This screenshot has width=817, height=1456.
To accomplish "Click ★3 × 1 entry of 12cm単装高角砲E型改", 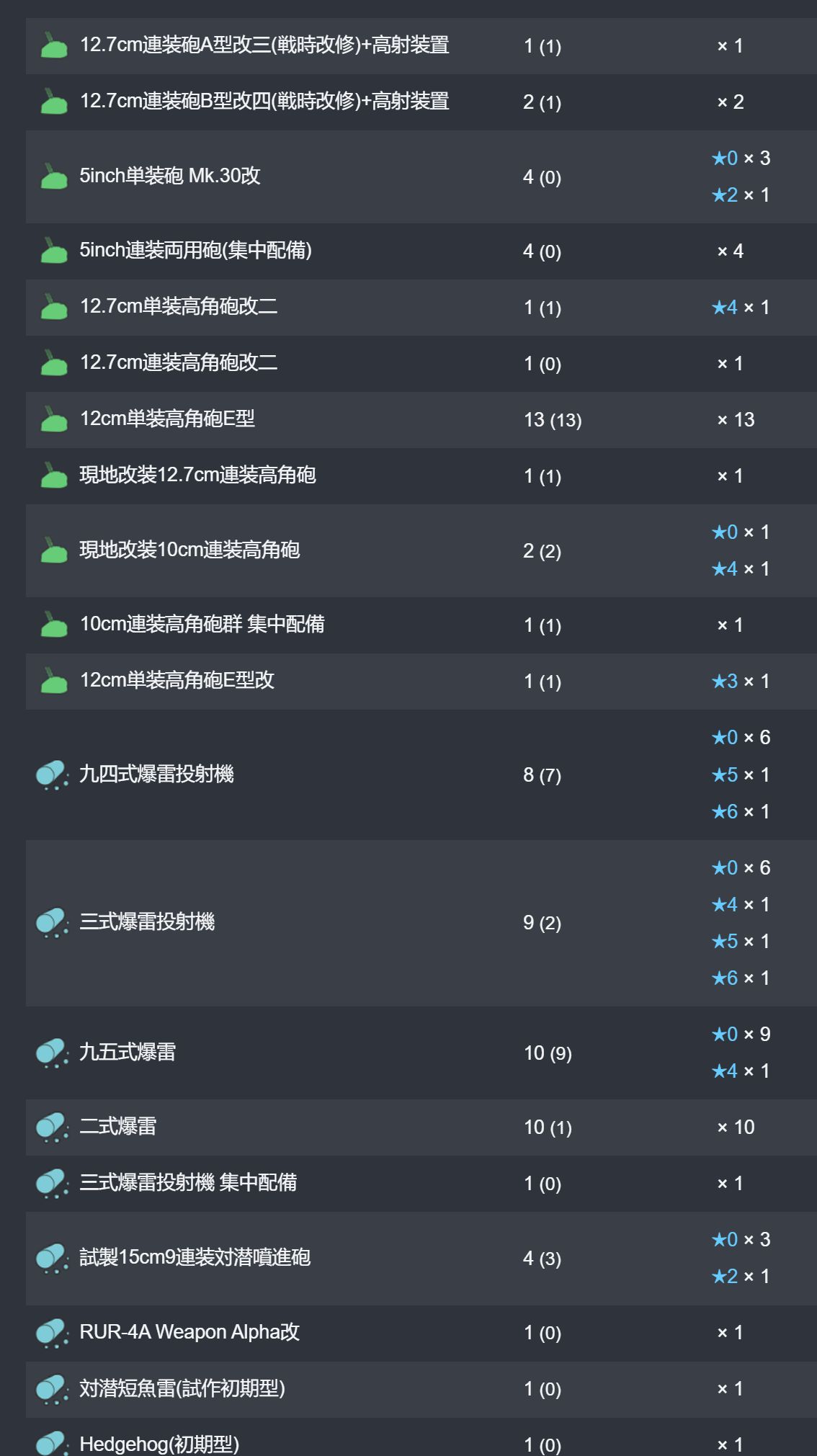I will (x=741, y=682).
